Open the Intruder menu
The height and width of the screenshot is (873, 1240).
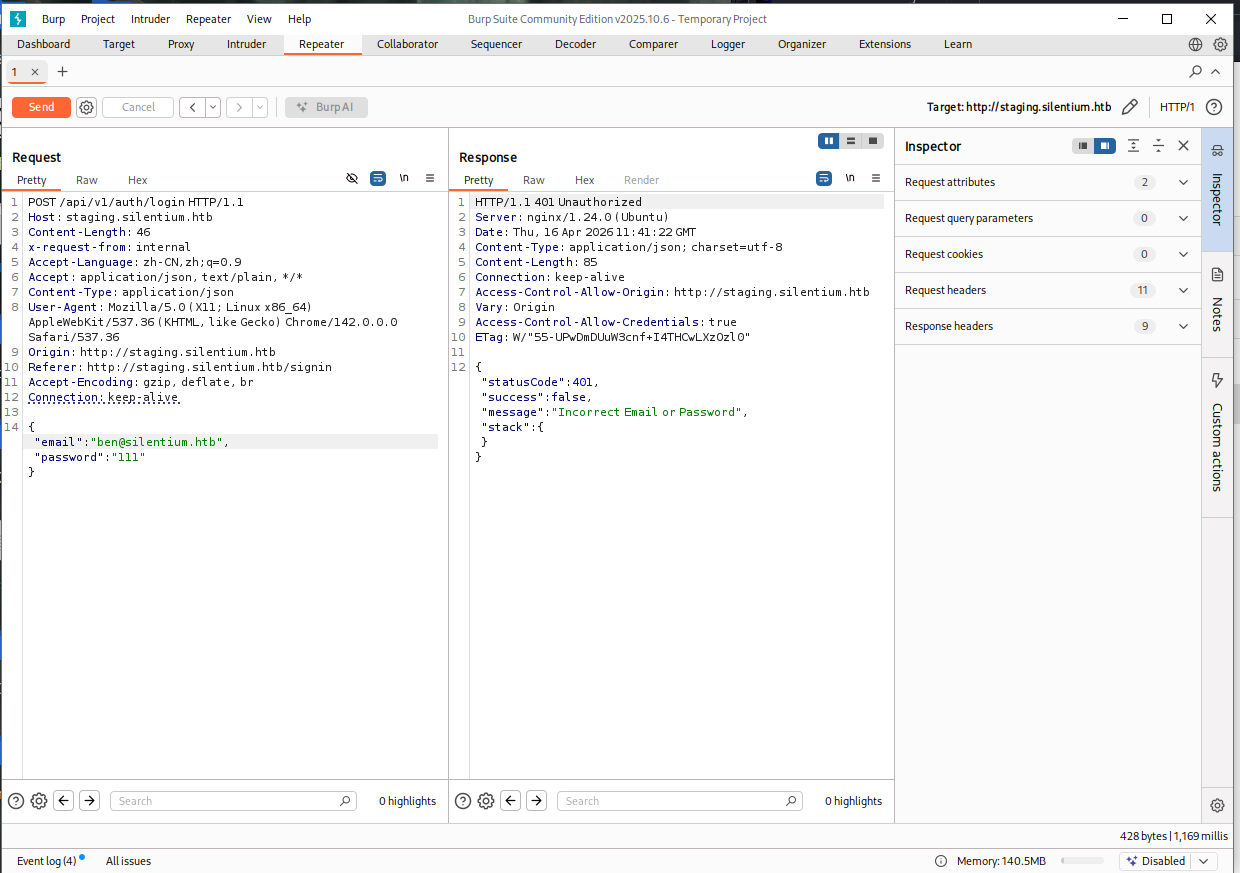pyautogui.click(x=150, y=19)
